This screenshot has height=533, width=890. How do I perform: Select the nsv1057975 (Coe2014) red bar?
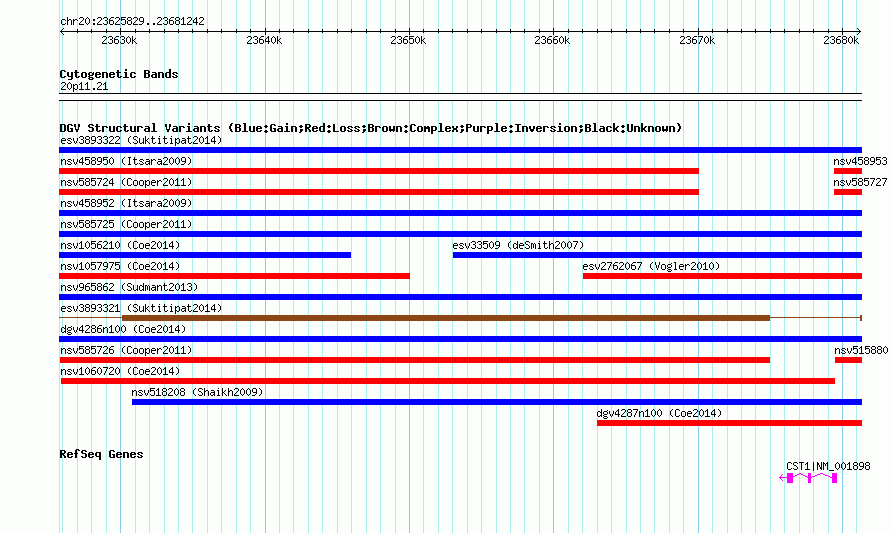(234, 276)
